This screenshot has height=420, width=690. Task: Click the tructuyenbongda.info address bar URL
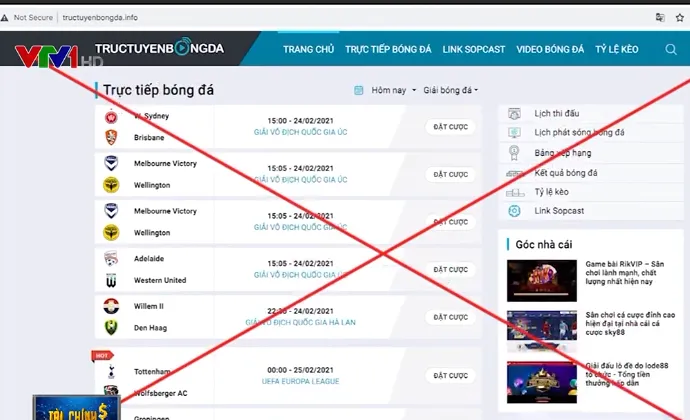pyautogui.click(x=100, y=18)
